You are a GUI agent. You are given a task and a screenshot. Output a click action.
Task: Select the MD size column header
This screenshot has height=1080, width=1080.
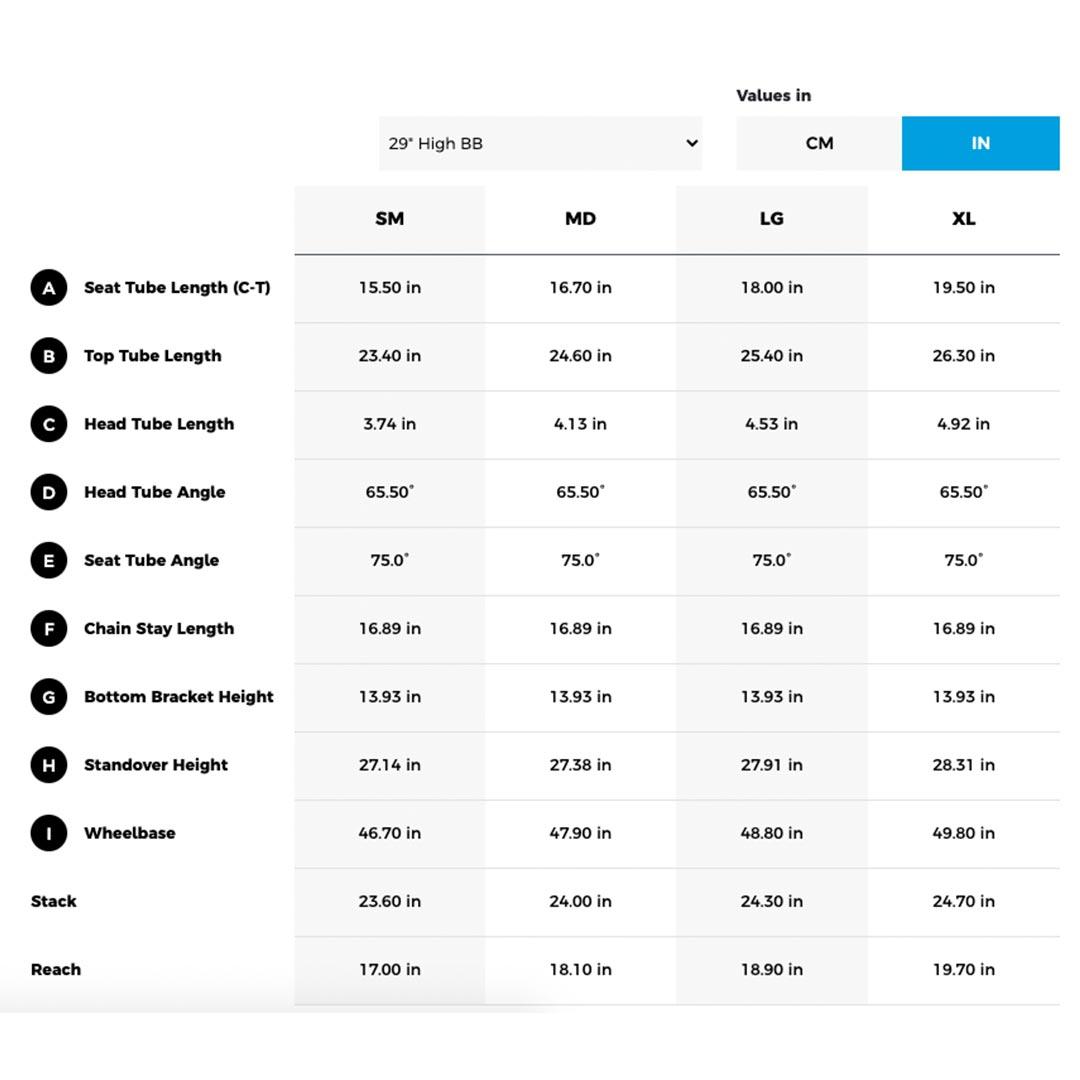(x=580, y=219)
